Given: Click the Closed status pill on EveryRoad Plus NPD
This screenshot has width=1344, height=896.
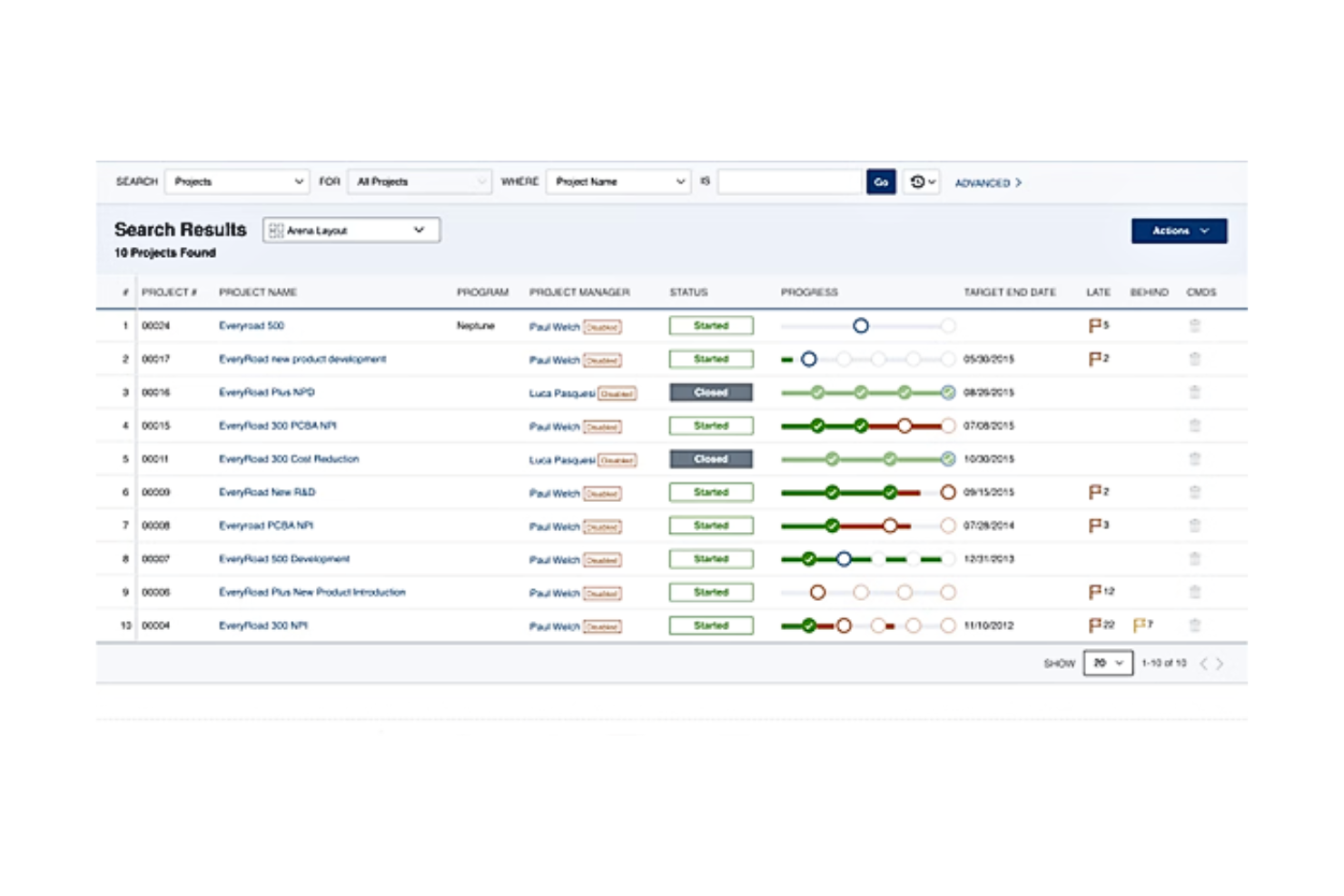Looking at the screenshot, I should [711, 392].
